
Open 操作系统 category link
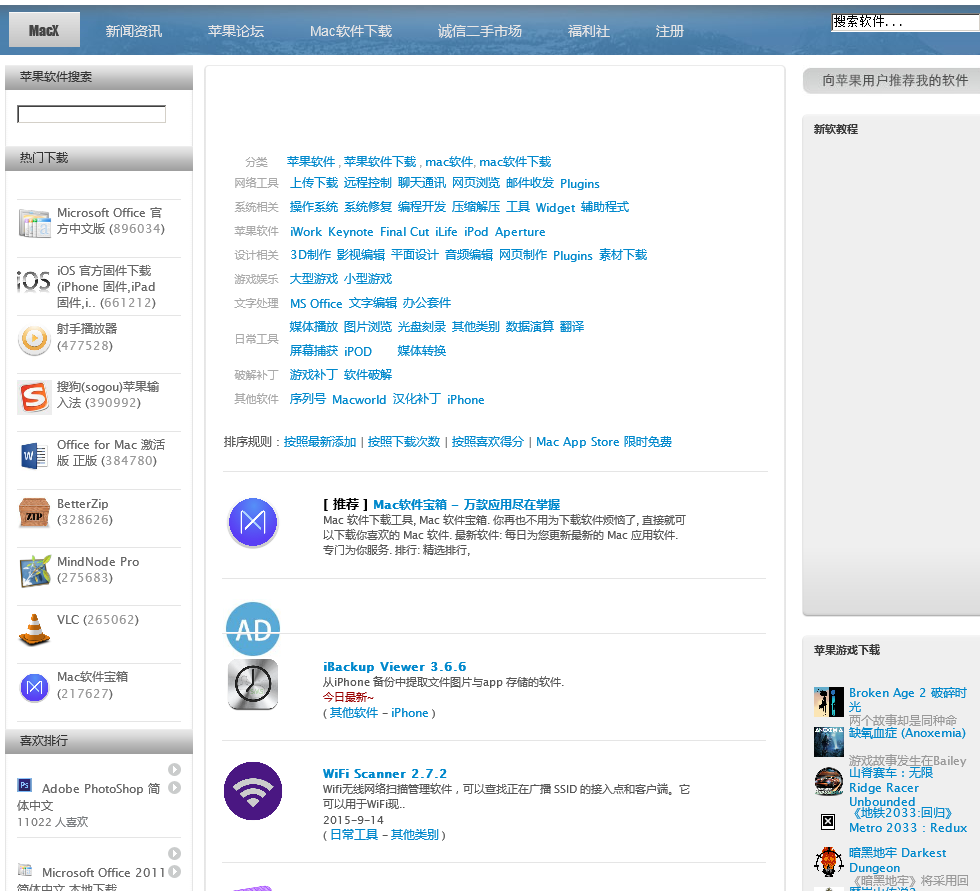point(314,207)
